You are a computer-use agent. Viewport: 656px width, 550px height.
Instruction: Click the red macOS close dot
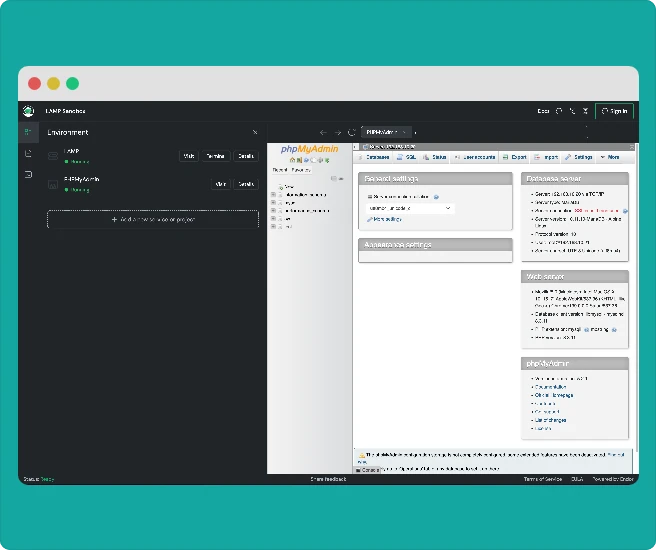click(x=35, y=84)
